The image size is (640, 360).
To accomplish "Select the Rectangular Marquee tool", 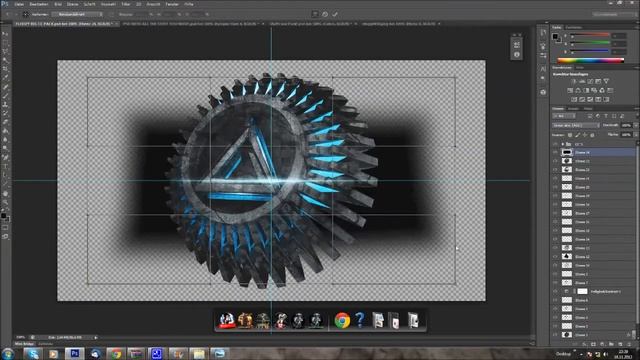I will point(5,43).
